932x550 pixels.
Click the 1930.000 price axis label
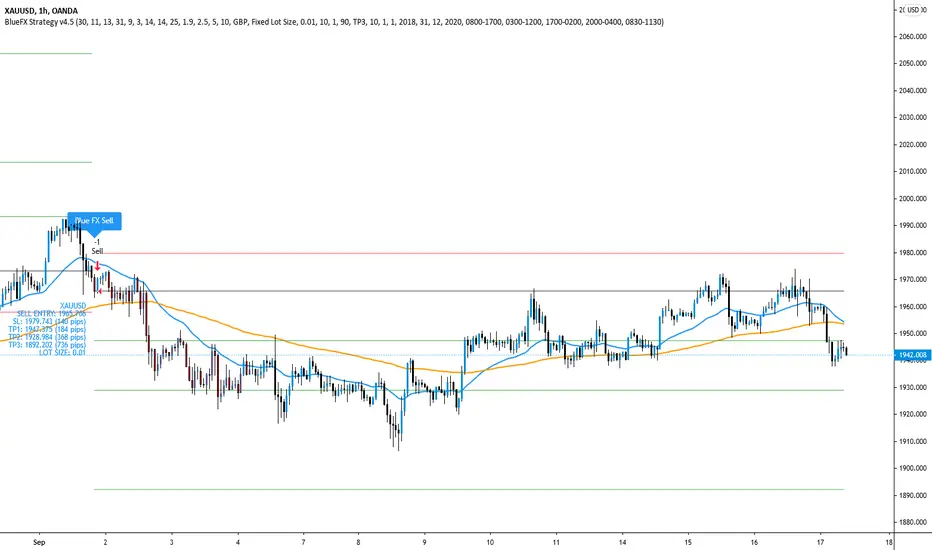point(913,388)
